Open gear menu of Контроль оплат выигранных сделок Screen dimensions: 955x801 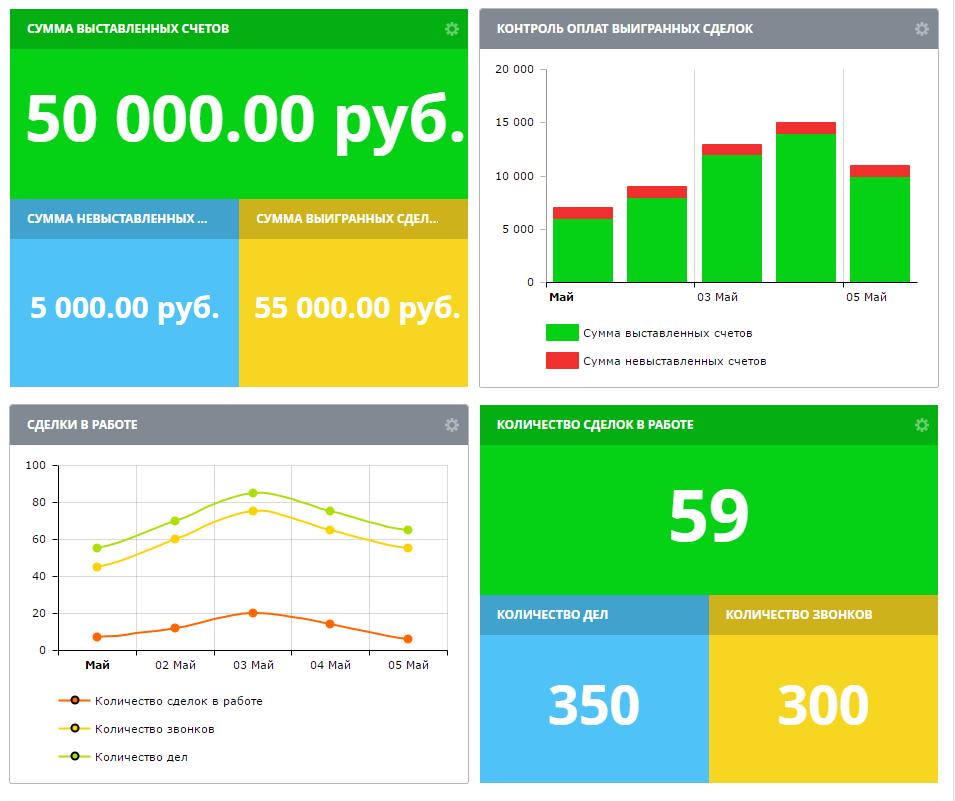pyautogui.click(x=921, y=29)
